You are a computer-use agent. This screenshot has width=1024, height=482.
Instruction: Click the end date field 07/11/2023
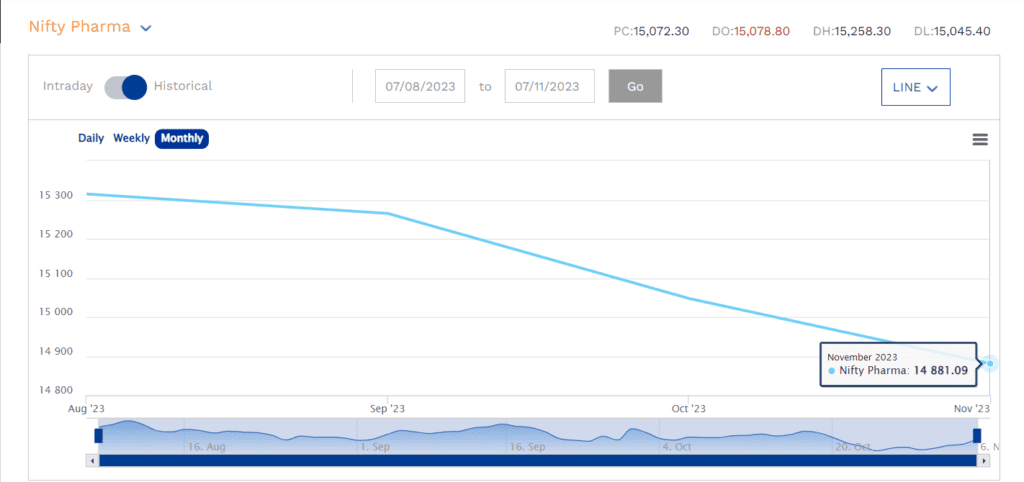549,86
